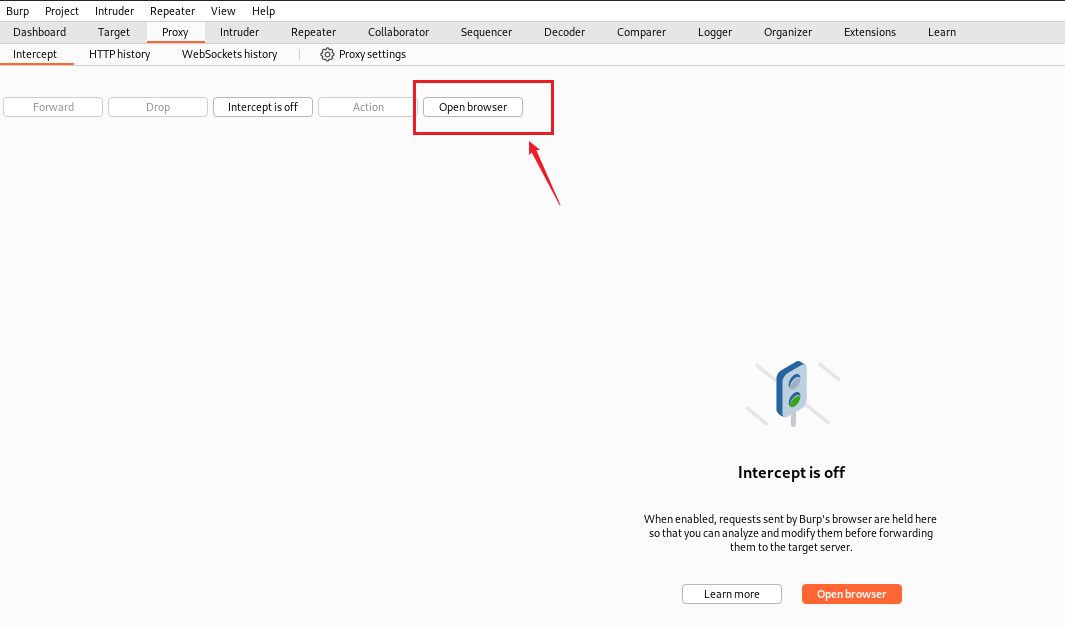1065x626 pixels.
Task: View the WebSockets history sub-tab
Action: 230,54
